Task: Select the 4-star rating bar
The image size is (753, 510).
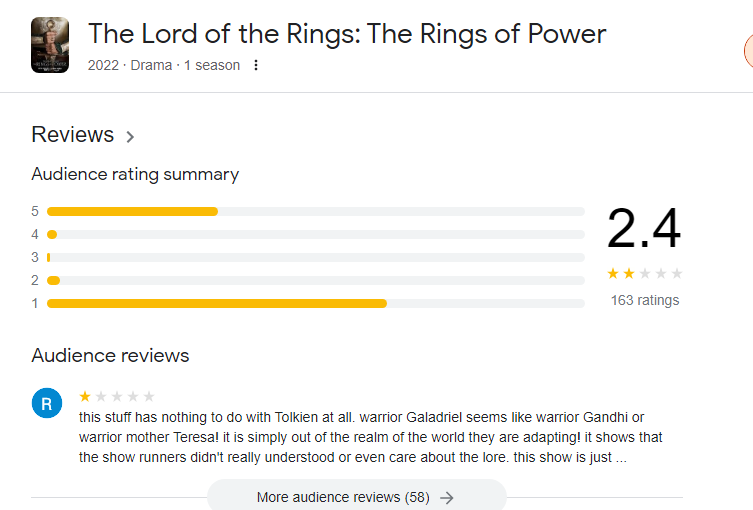Action: coord(315,234)
